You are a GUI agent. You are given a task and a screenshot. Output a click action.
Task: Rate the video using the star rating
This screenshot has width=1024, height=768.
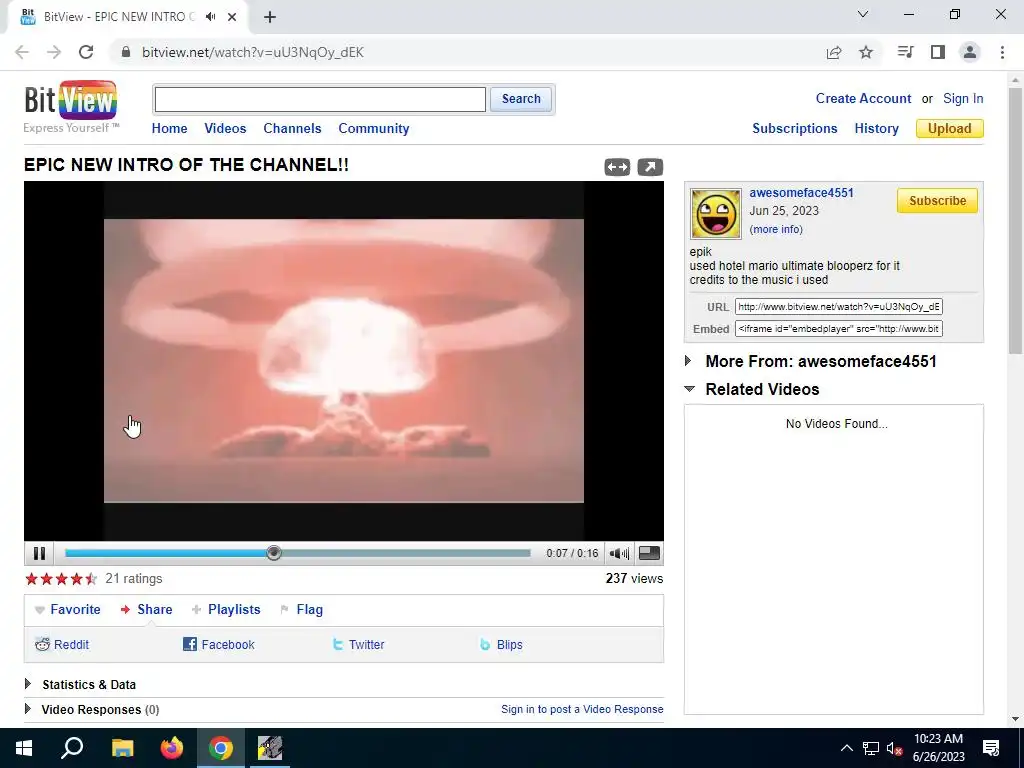click(x=61, y=579)
